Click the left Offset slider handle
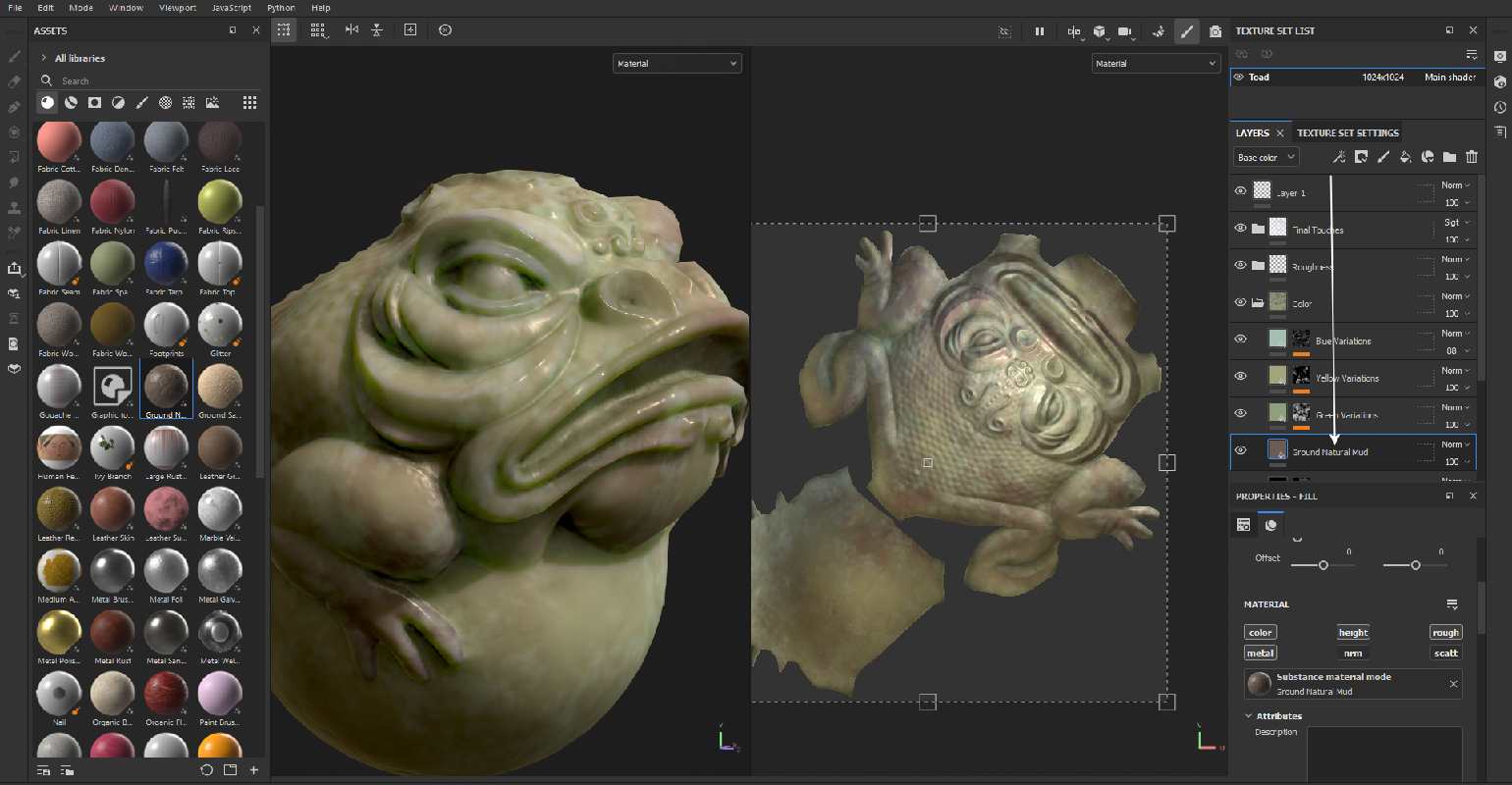 [x=1323, y=565]
